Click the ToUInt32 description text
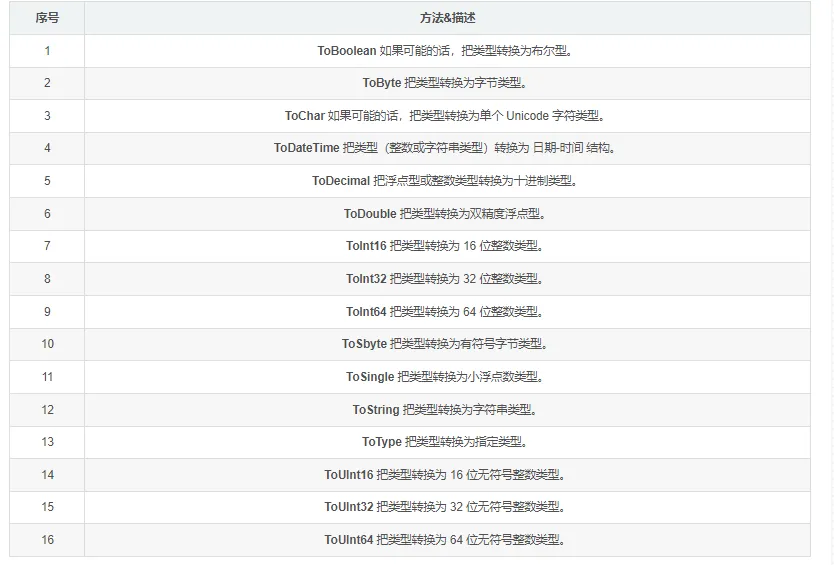This screenshot has width=834, height=565. pyautogui.click(x=445, y=507)
